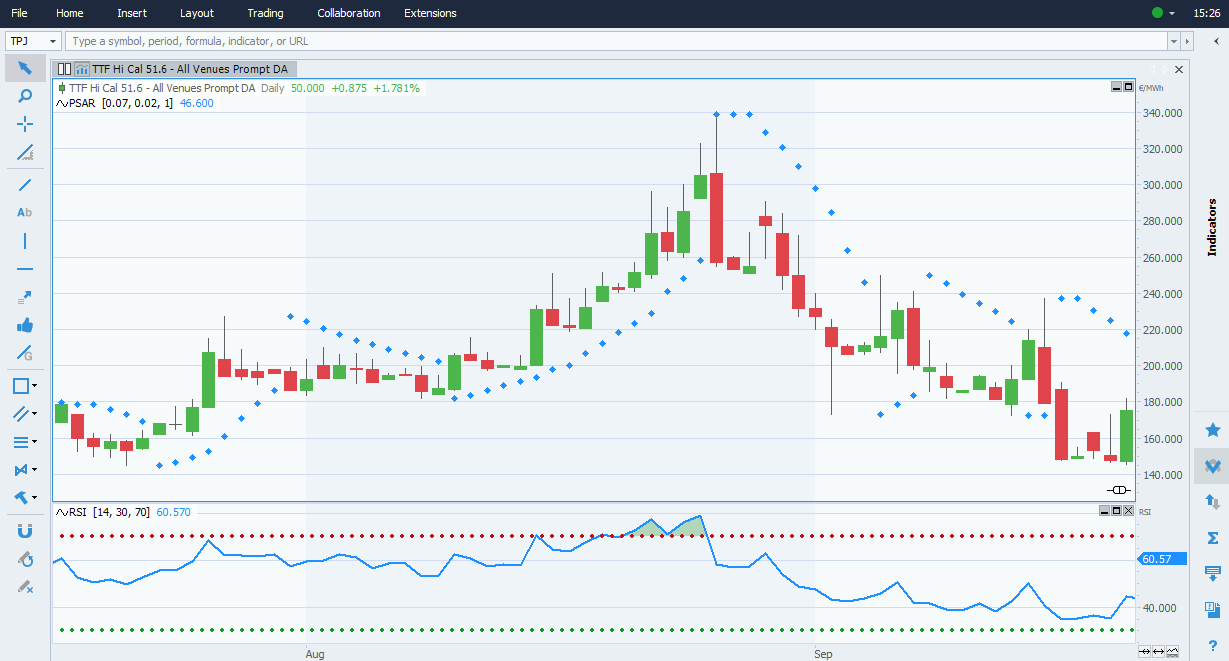
Task: Select the crosshair cursor tool
Action: (x=25, y=124)
